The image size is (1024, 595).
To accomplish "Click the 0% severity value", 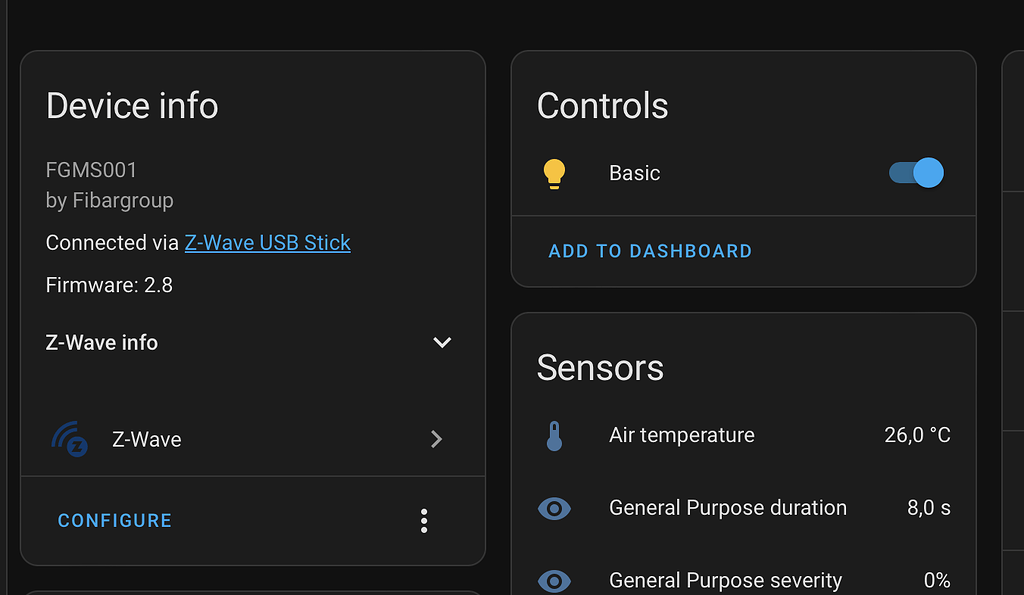I will point(936,580).
